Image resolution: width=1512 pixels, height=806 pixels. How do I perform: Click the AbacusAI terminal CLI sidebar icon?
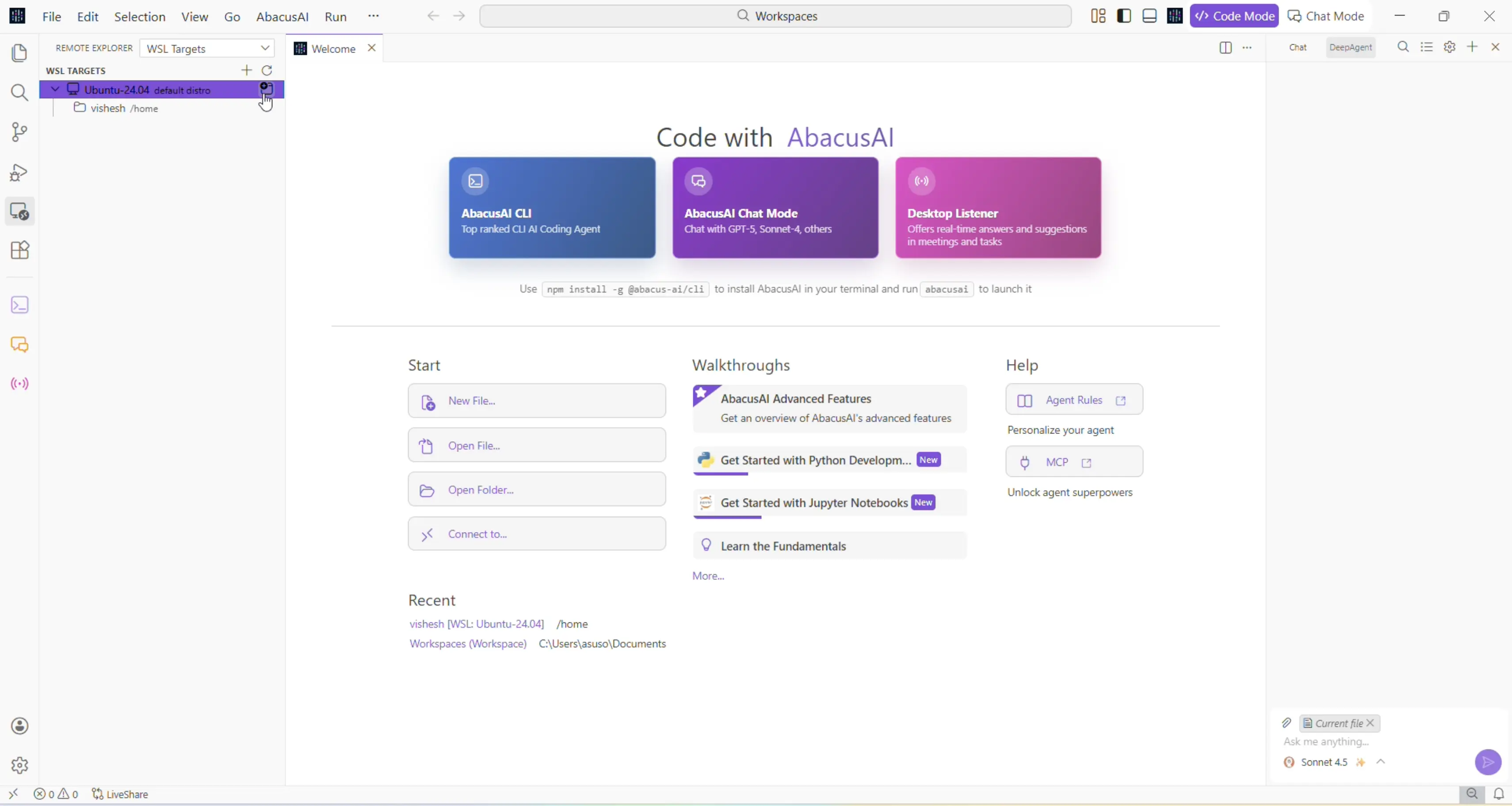(19, 305)
